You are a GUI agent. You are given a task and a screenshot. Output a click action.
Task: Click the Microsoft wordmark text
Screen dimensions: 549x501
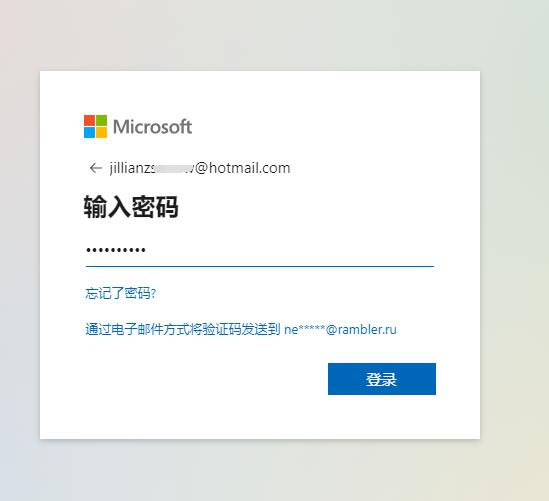[x=152, y=127]
